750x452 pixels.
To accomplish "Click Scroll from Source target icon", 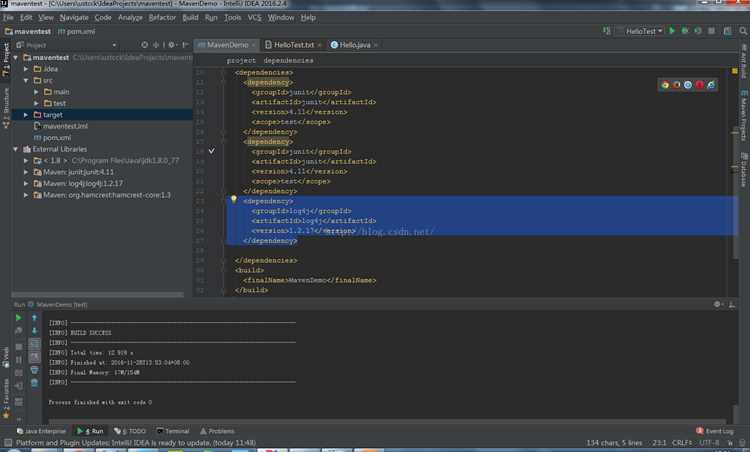I will click(144, 44).
